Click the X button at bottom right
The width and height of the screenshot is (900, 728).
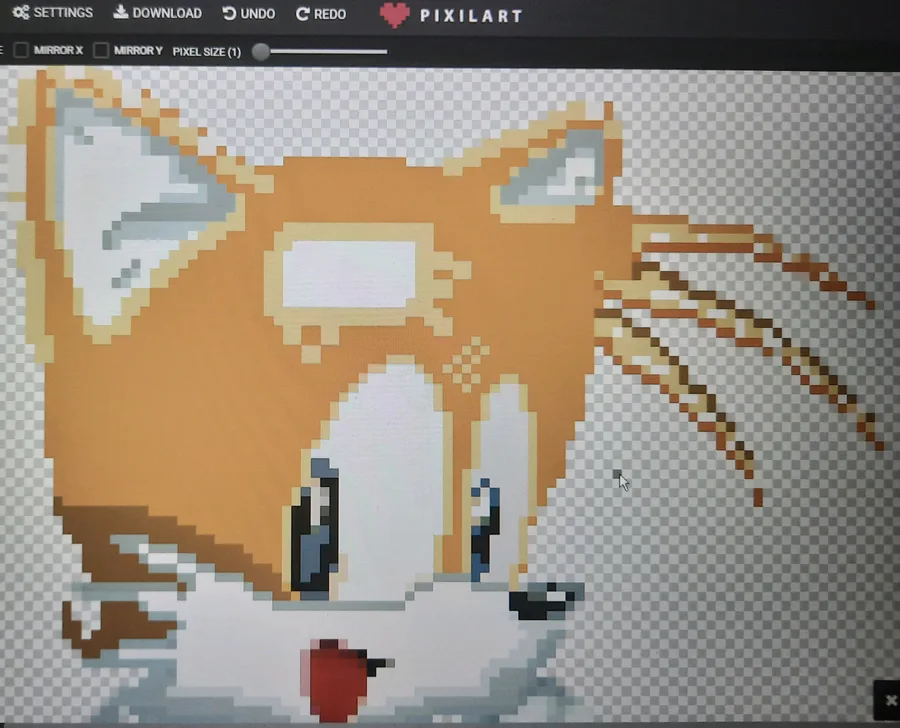(x=890, y=700)
